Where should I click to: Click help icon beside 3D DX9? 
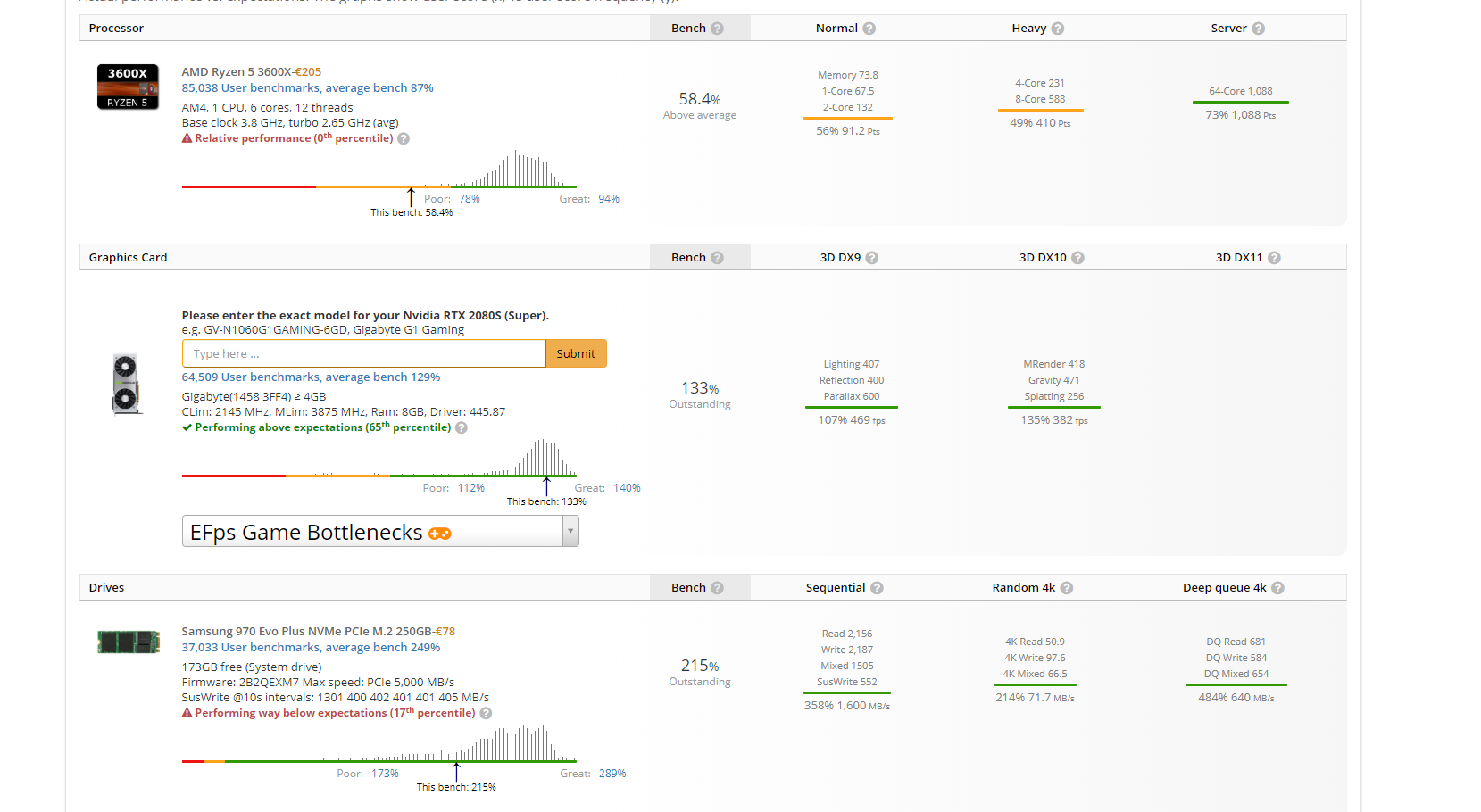(872, 258)
